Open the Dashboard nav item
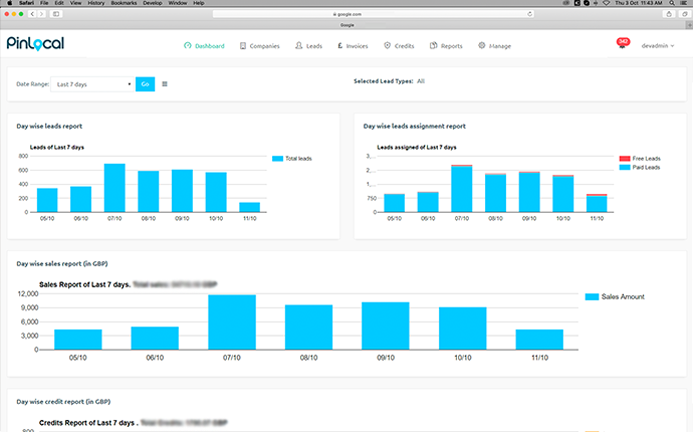693x432 pixels. [x=205, y=46]
